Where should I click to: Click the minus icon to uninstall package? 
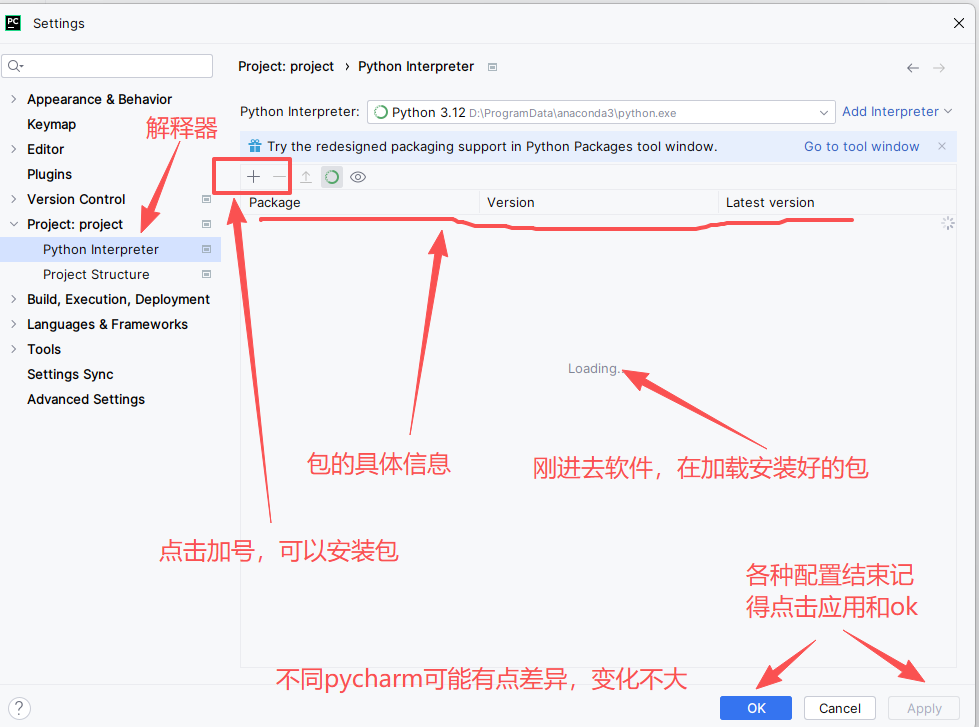279,177
